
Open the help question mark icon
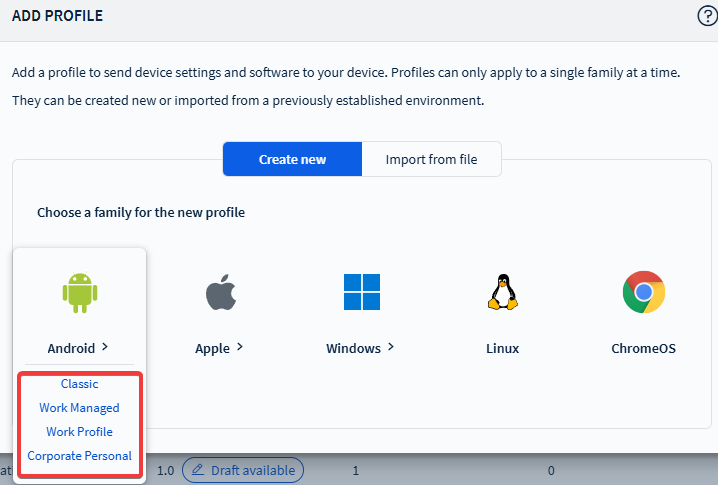point(706,15)
